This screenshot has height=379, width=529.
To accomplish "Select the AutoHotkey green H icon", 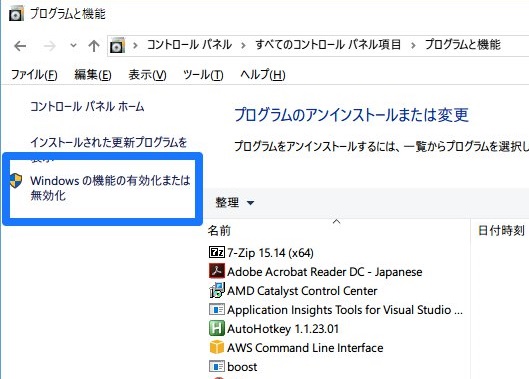I will (217, 328).
